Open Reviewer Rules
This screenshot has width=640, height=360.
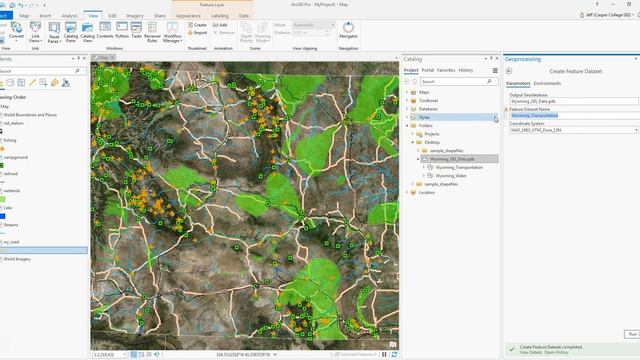coord(152,32)
